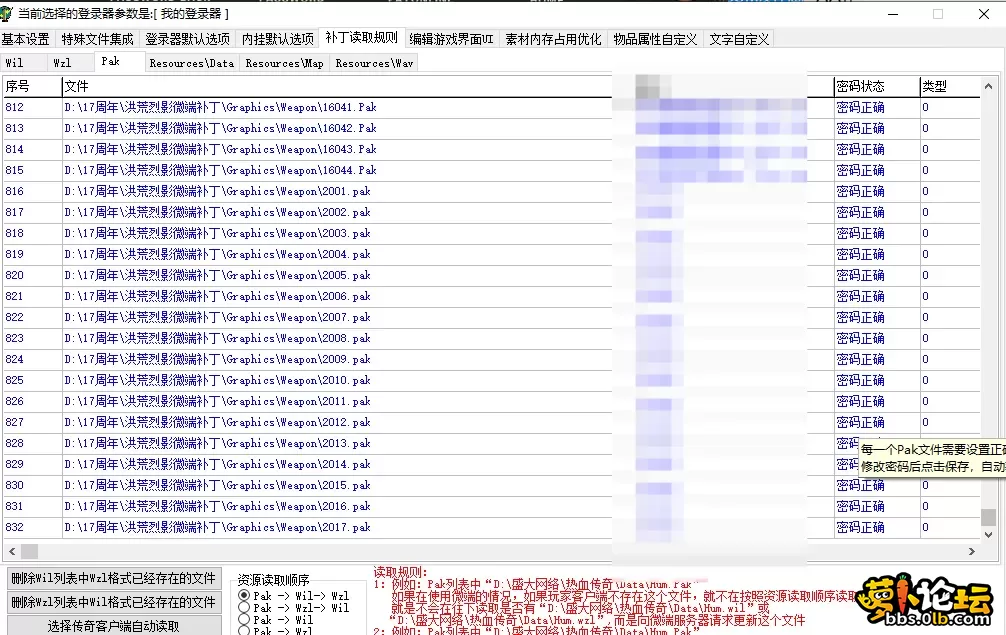Select row 825 file Weapon\2010.pak
The height and width of the screenshot is (635, 1006).
[x=217, y=380]
